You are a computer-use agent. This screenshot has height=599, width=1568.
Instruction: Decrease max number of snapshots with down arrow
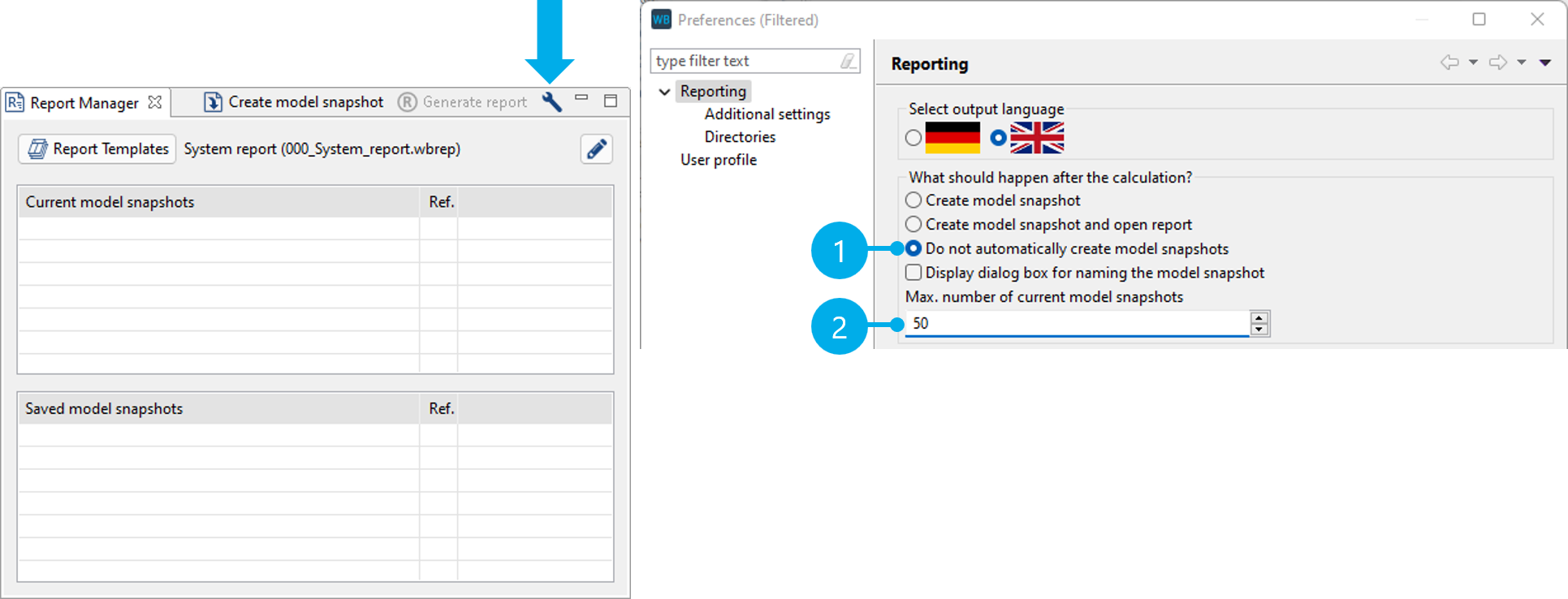point(1259,329)
